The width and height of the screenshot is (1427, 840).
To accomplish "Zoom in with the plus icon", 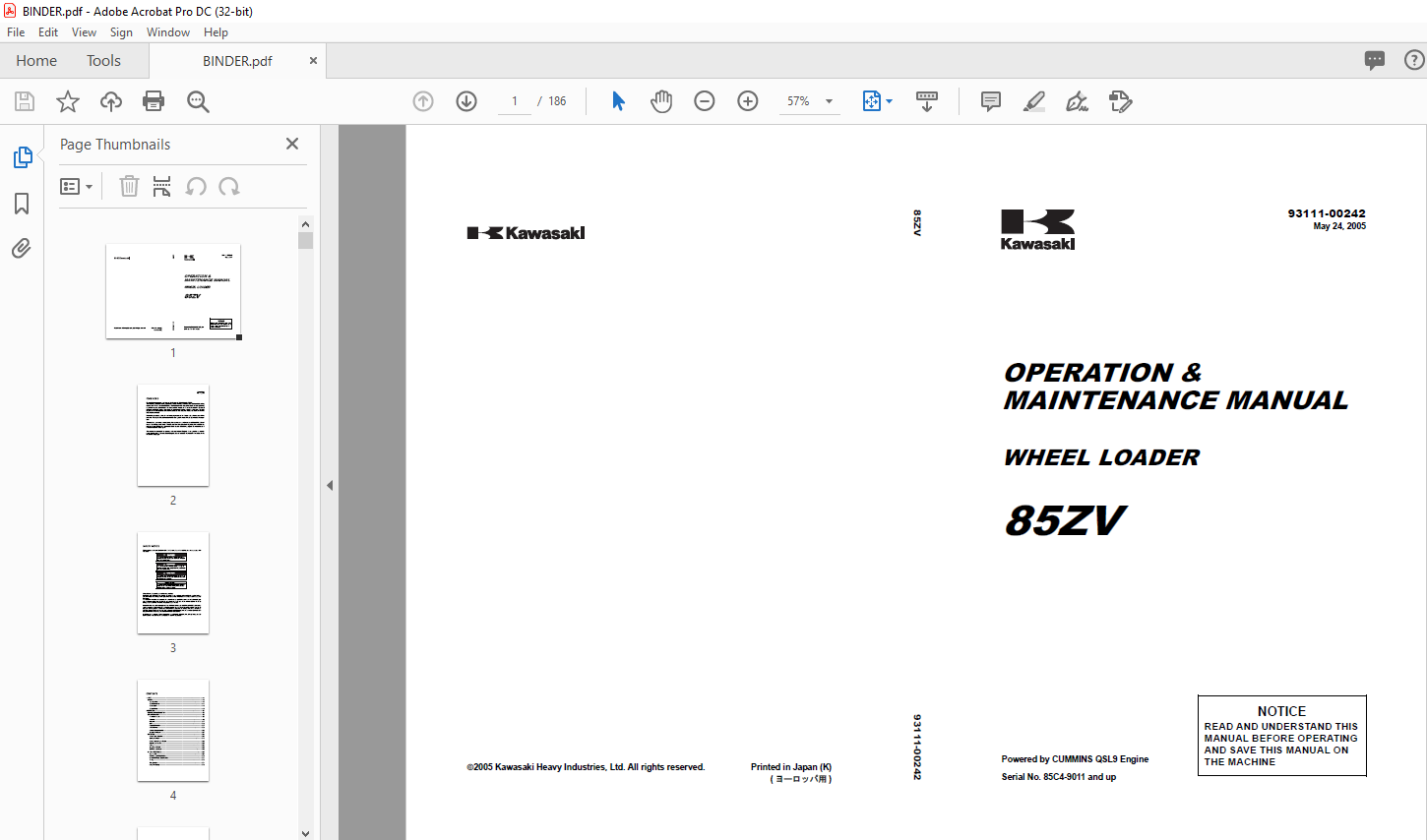I will (748, 101).
